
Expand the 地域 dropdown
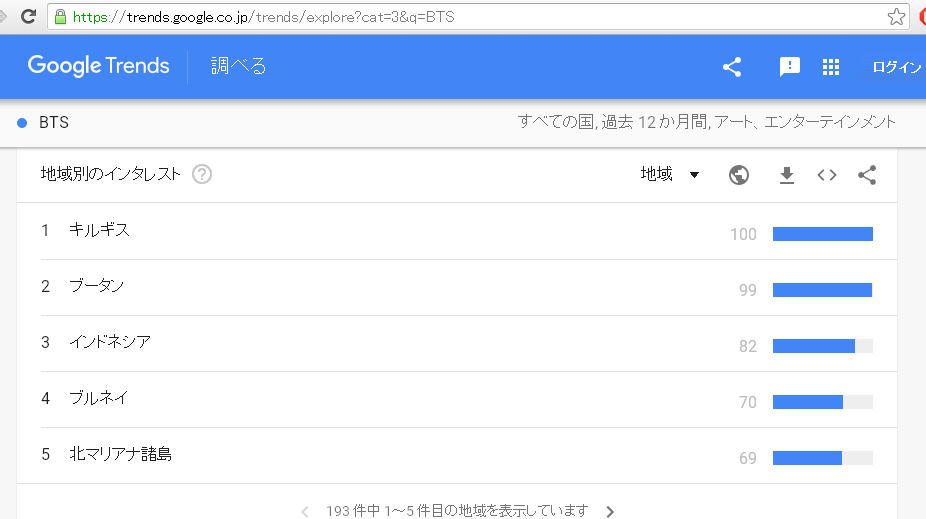(x=670, y=175)
